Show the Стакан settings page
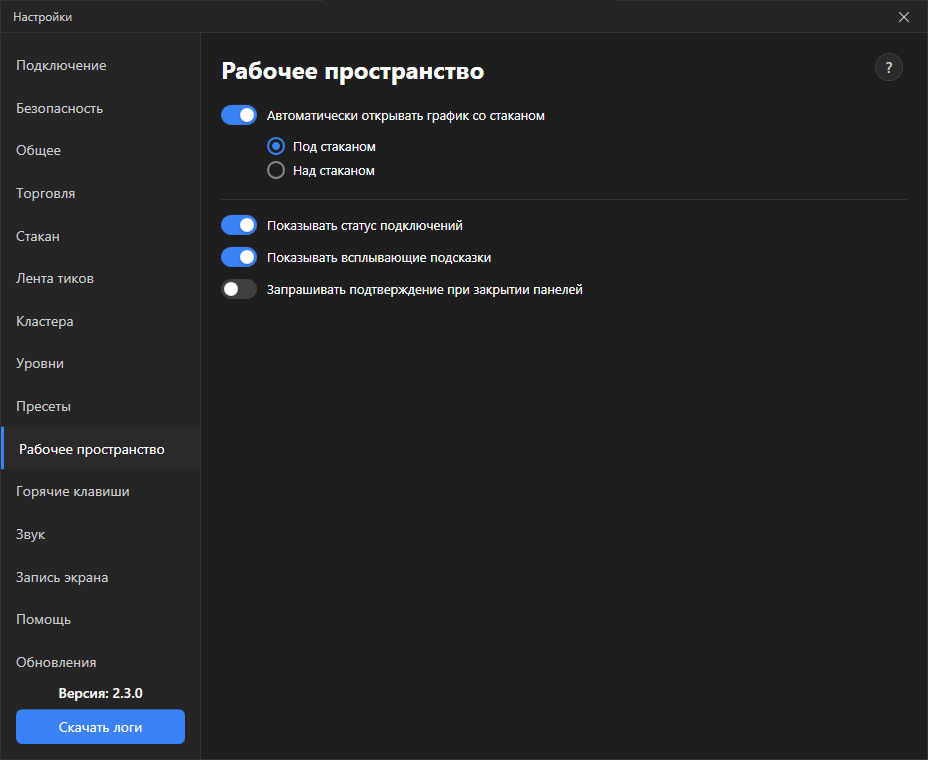Viewport: 928px width, 760px height. pyautogui.click(x=101, y=236)
